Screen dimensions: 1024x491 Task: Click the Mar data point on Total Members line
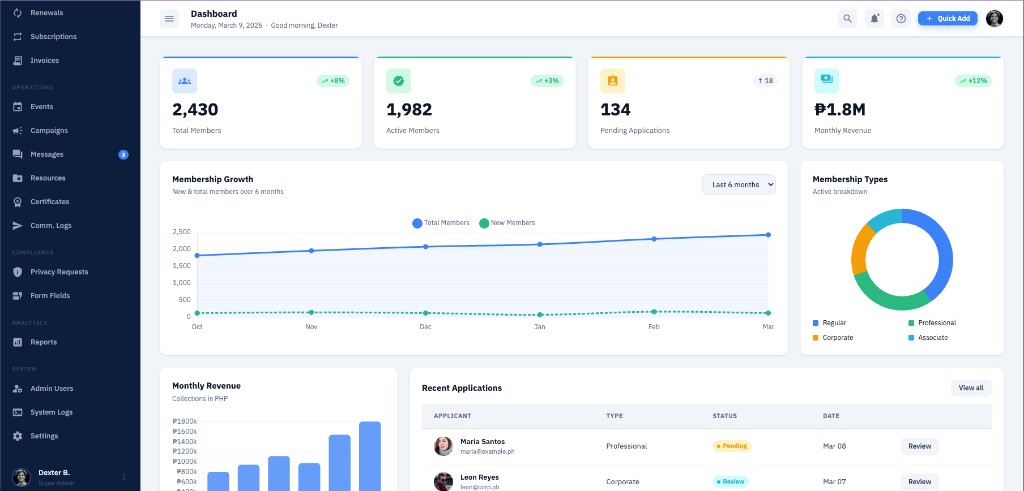(768, 235)
